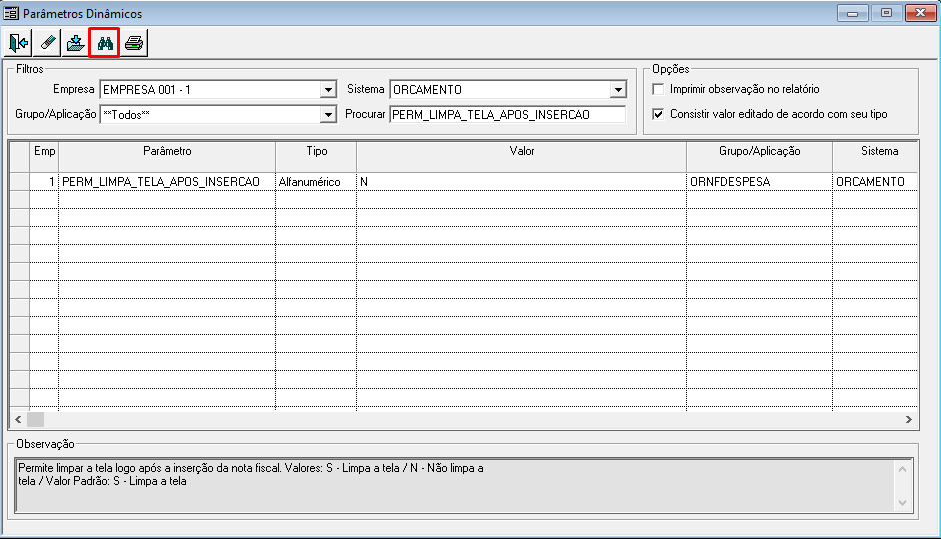
Task: Select the first row selector in the grid
Action: [x=20, y=182]
